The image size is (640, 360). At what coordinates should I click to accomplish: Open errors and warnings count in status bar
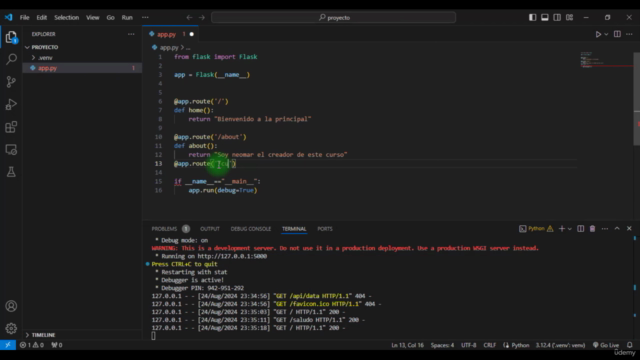(x=32, y=345)
